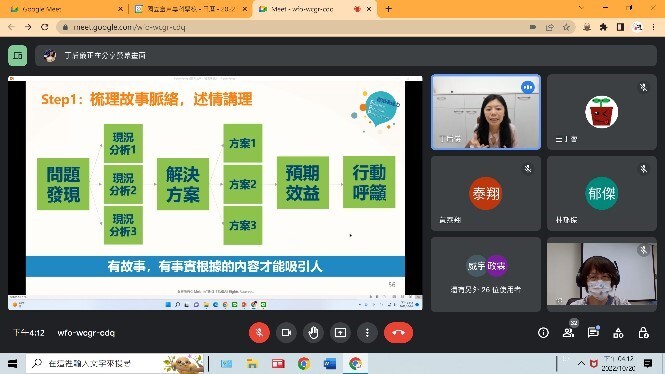Bookmark this page with the star
This screenshot has width=665, height=374.
coord(566,27)
